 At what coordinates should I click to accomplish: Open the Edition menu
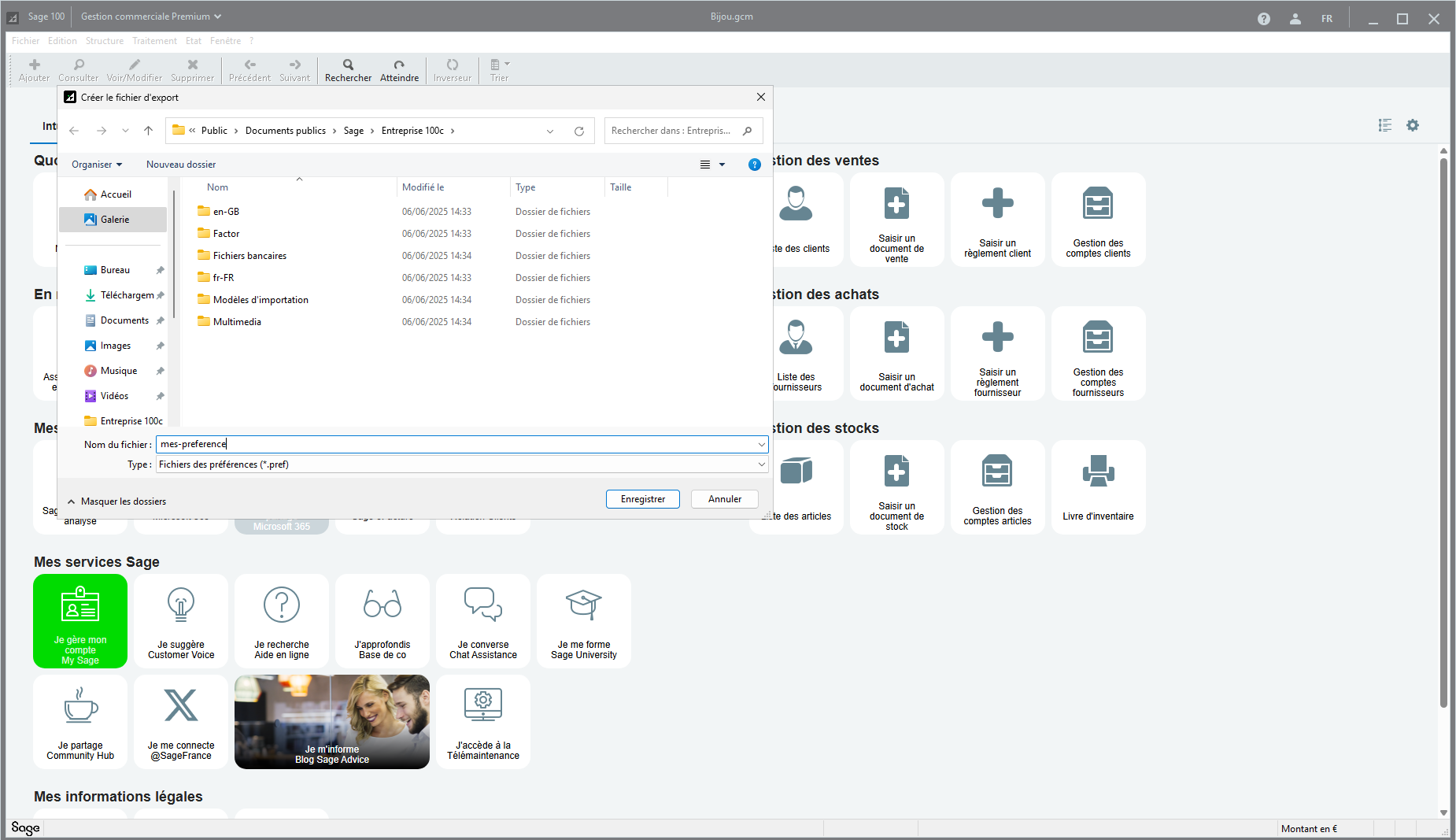[x=62, y=41]
